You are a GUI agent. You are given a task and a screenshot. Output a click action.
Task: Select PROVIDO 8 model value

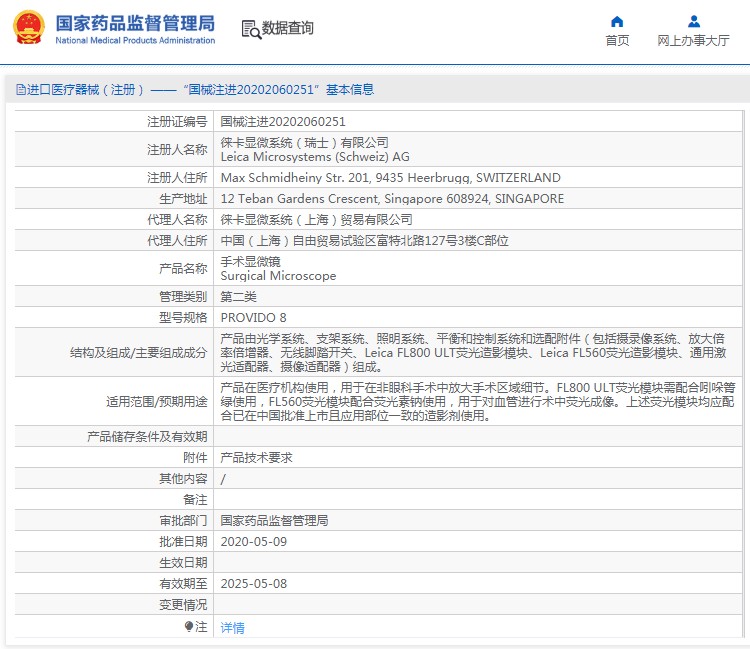[x=253, y=318]
